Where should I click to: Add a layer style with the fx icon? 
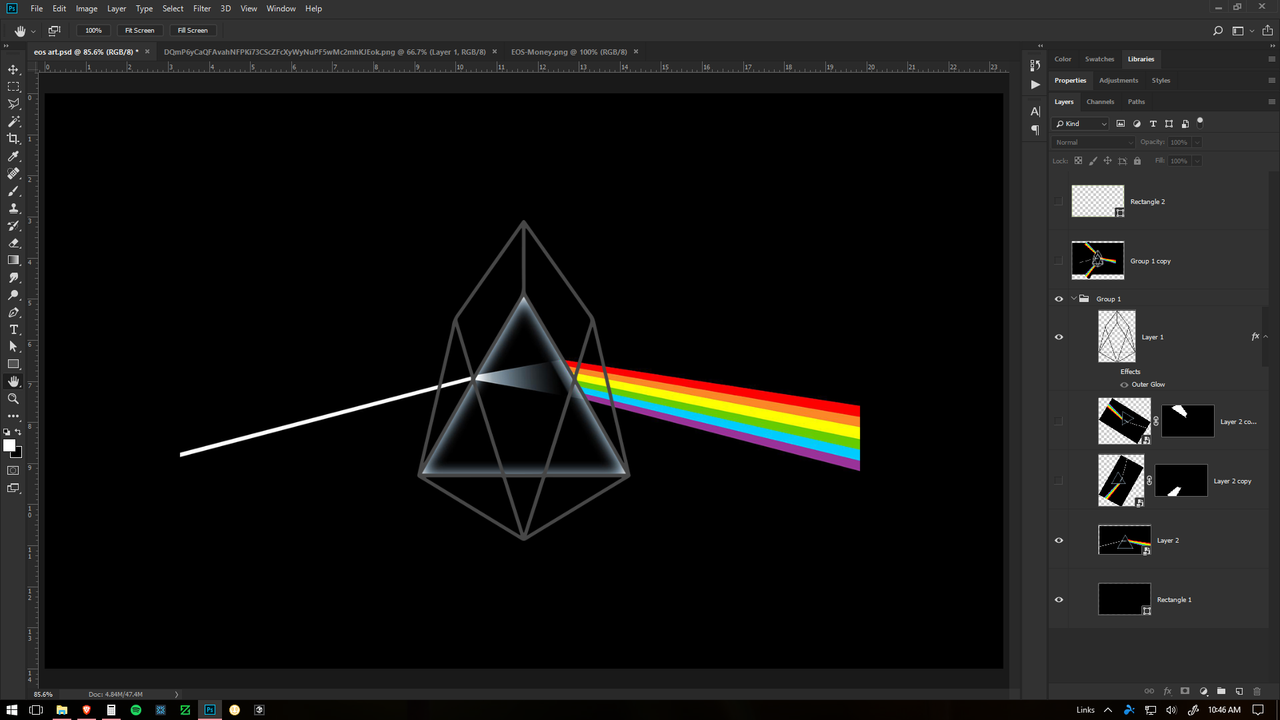tap(1168, 691)
